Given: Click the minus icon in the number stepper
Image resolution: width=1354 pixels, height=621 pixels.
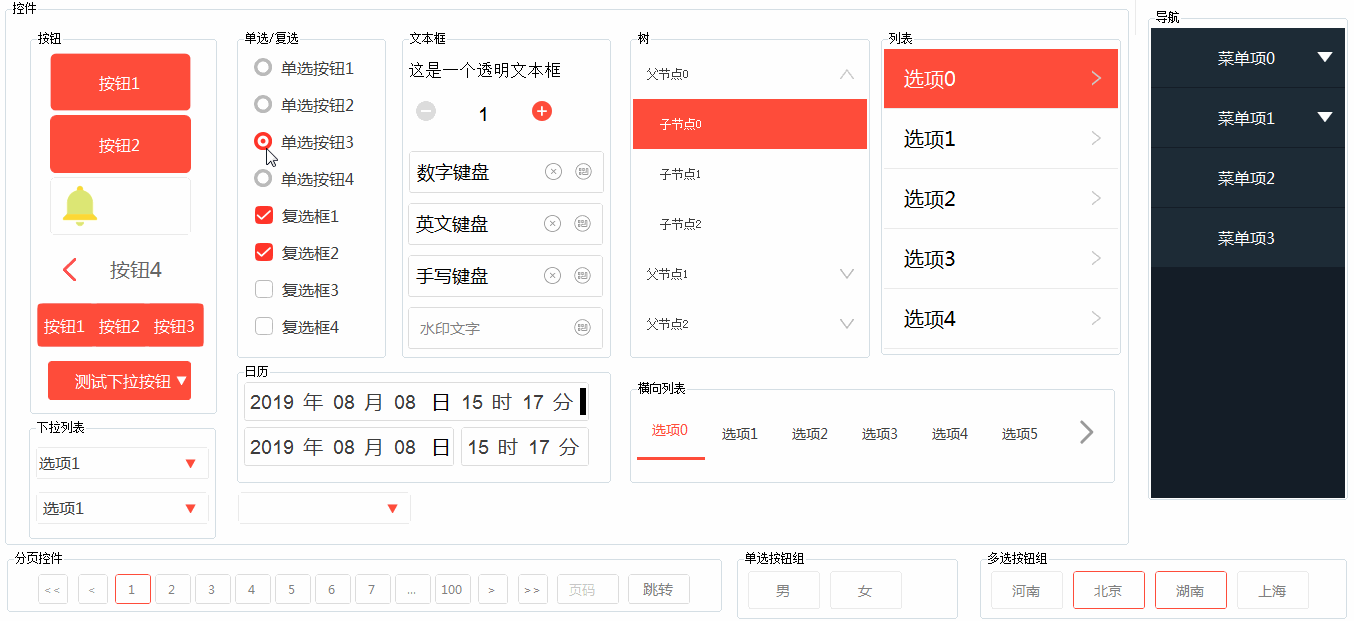Looking at the screenshot, I should click(426, 112).
